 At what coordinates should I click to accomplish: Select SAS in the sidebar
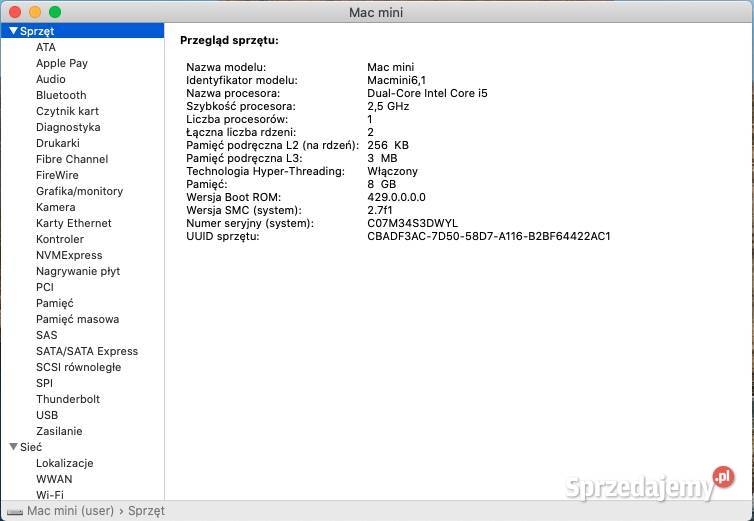pyautogui.click(x=47, y=335)
